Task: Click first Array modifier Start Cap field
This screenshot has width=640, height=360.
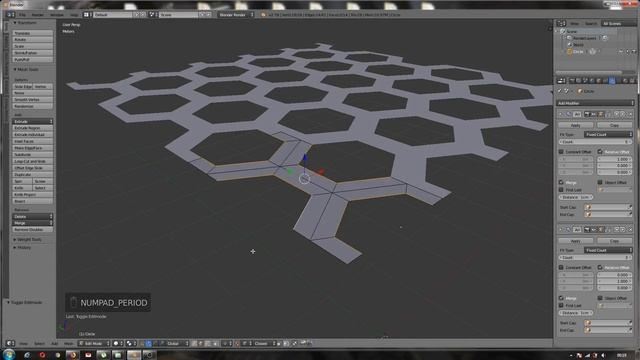Action: point(608,207)
